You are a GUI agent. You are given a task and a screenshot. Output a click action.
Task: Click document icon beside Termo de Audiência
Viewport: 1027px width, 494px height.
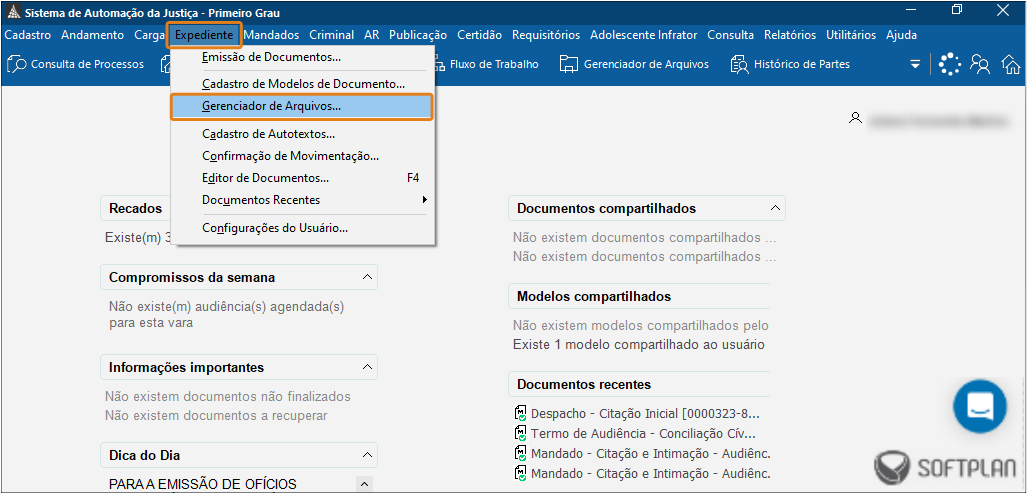(x=521, y=434)
